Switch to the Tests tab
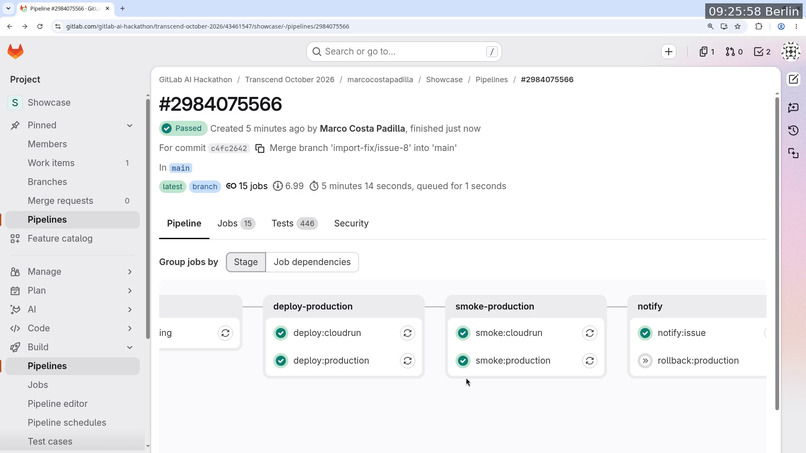Screen dimensions: 806x453 point(295,224)
